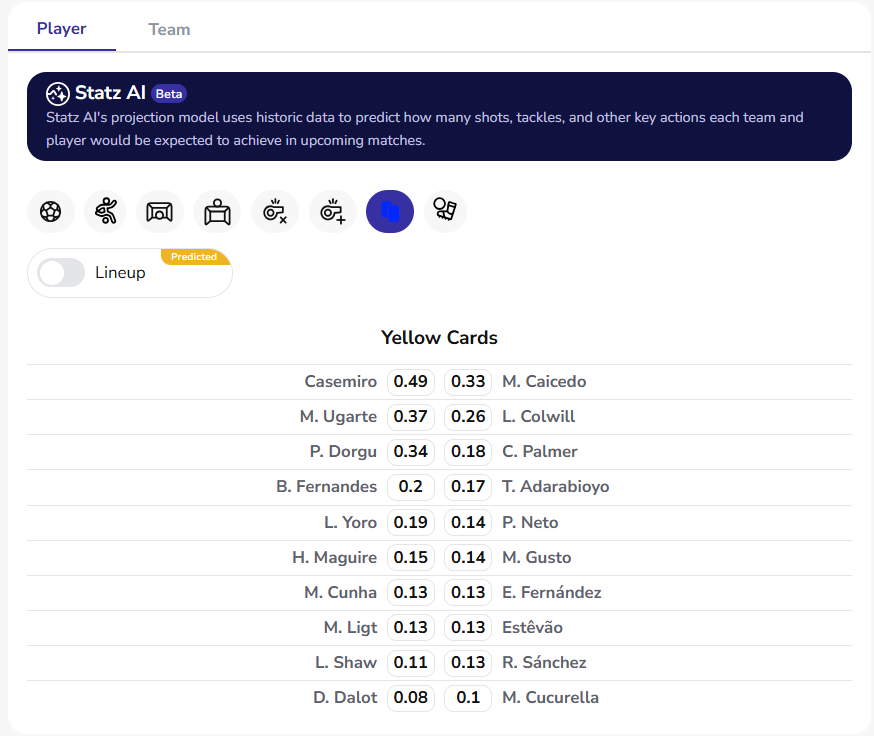
Task: Toggle the Lineup switch
Action: [61, 273]
